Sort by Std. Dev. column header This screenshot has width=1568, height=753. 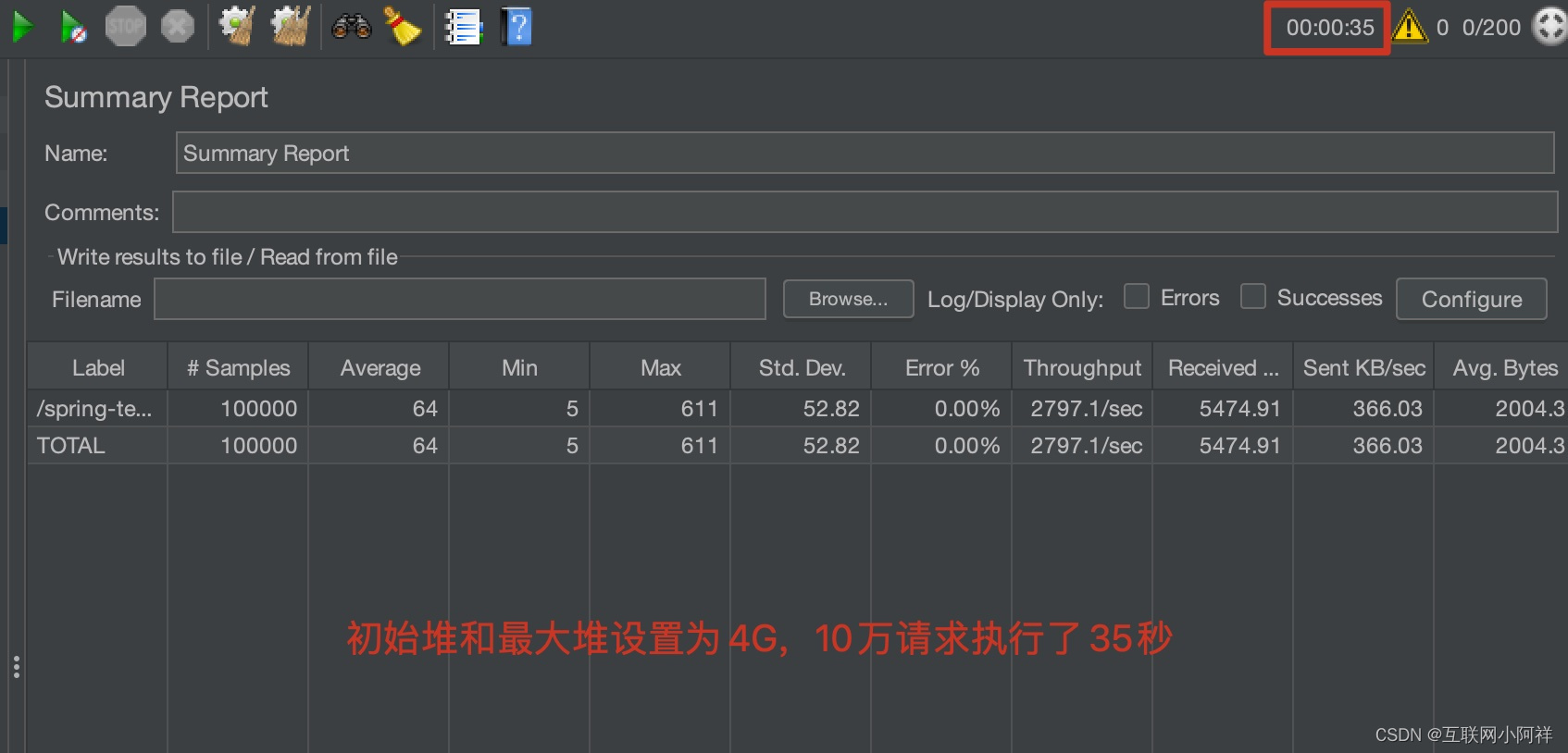coord(802,367)
